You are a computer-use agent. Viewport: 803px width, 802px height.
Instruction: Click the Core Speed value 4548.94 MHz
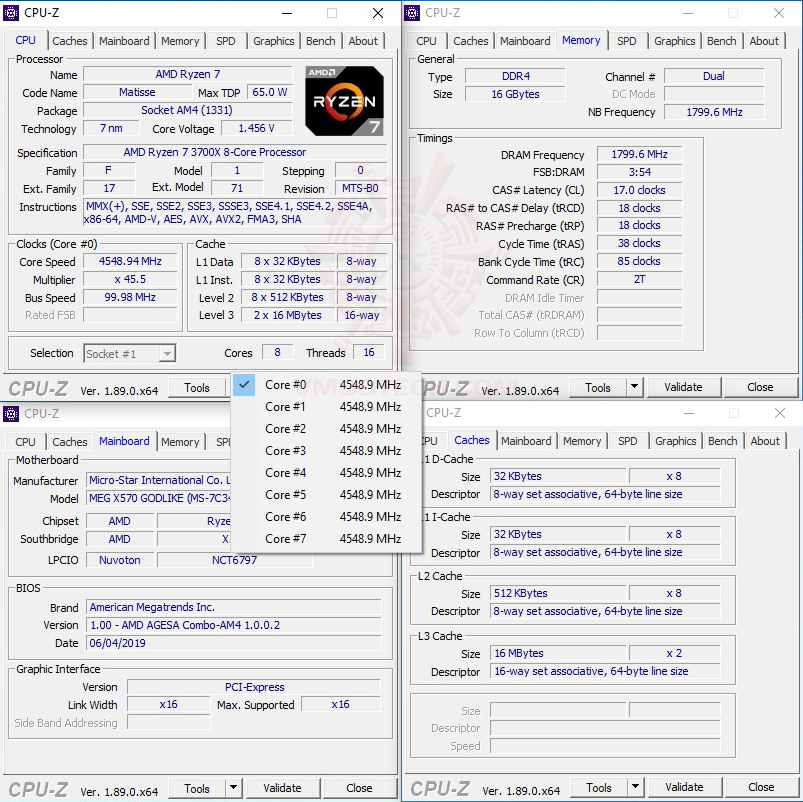click(x=130, y=261)
